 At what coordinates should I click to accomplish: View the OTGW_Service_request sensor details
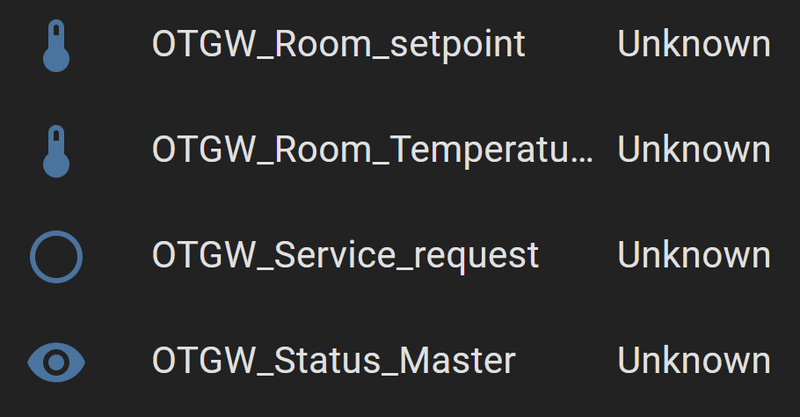click(x=345, y=256)
